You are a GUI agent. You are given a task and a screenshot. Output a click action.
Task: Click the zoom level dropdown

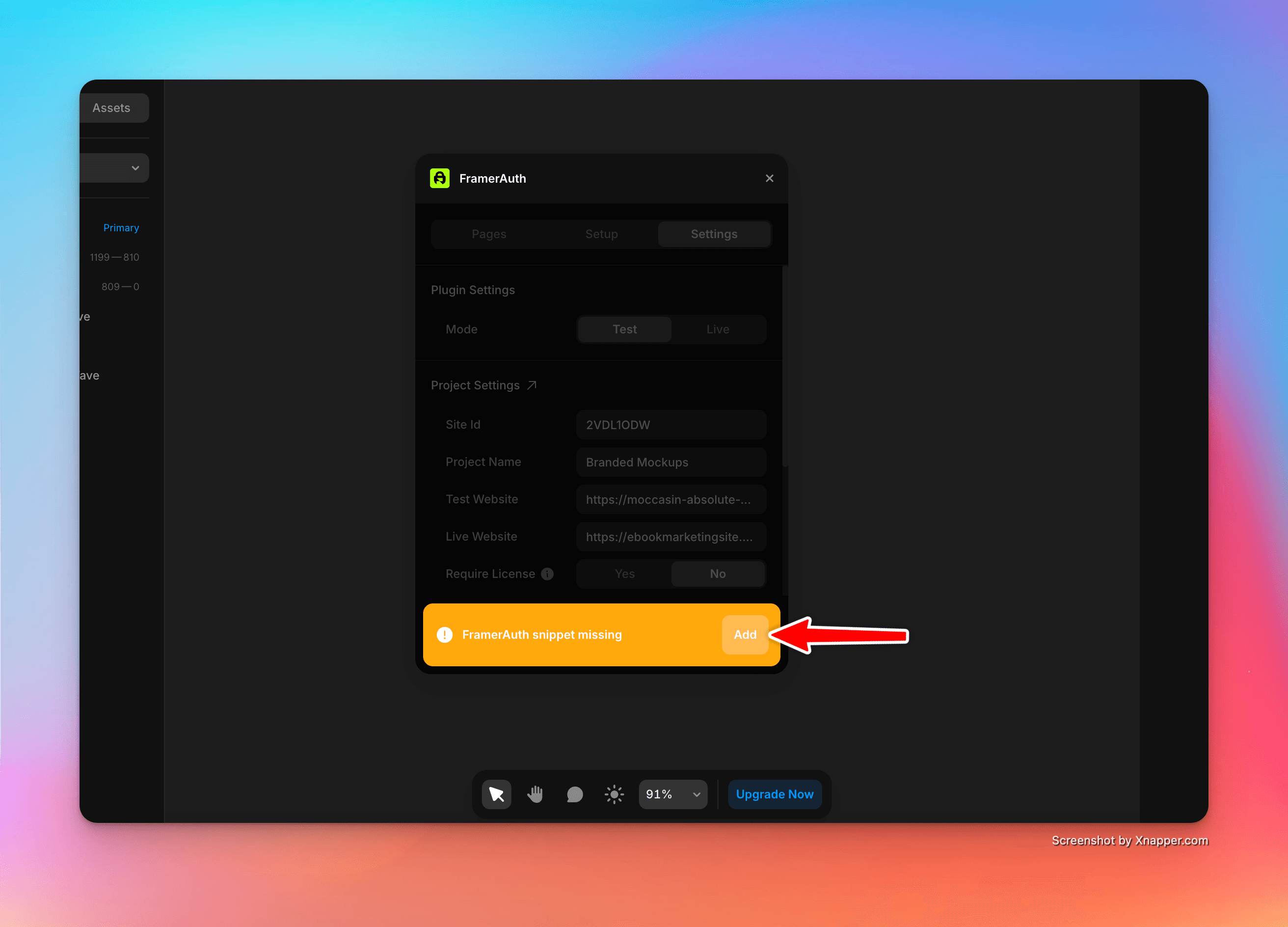670,794
